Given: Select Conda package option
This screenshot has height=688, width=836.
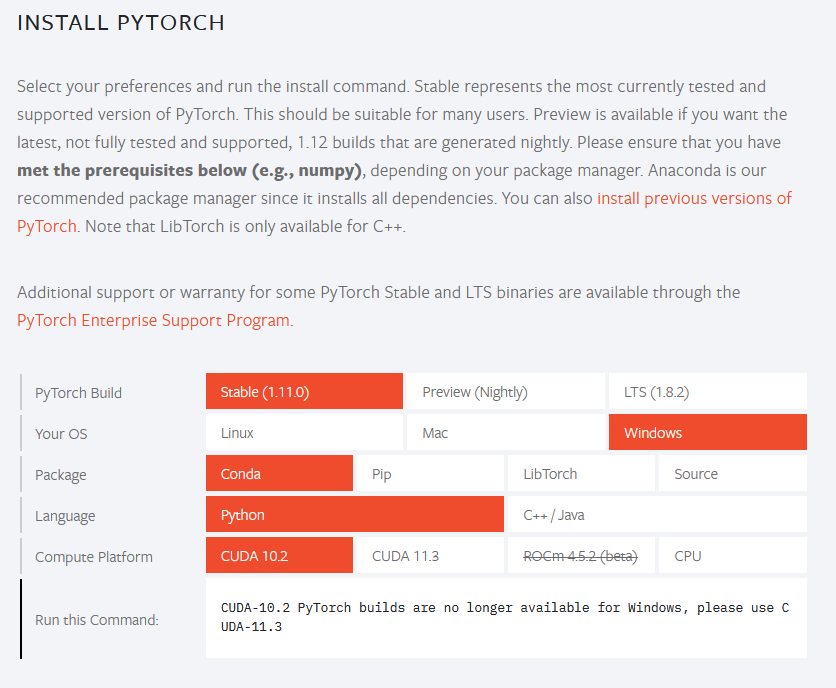Looking at the screenshot, I should (x=279, y=474).
